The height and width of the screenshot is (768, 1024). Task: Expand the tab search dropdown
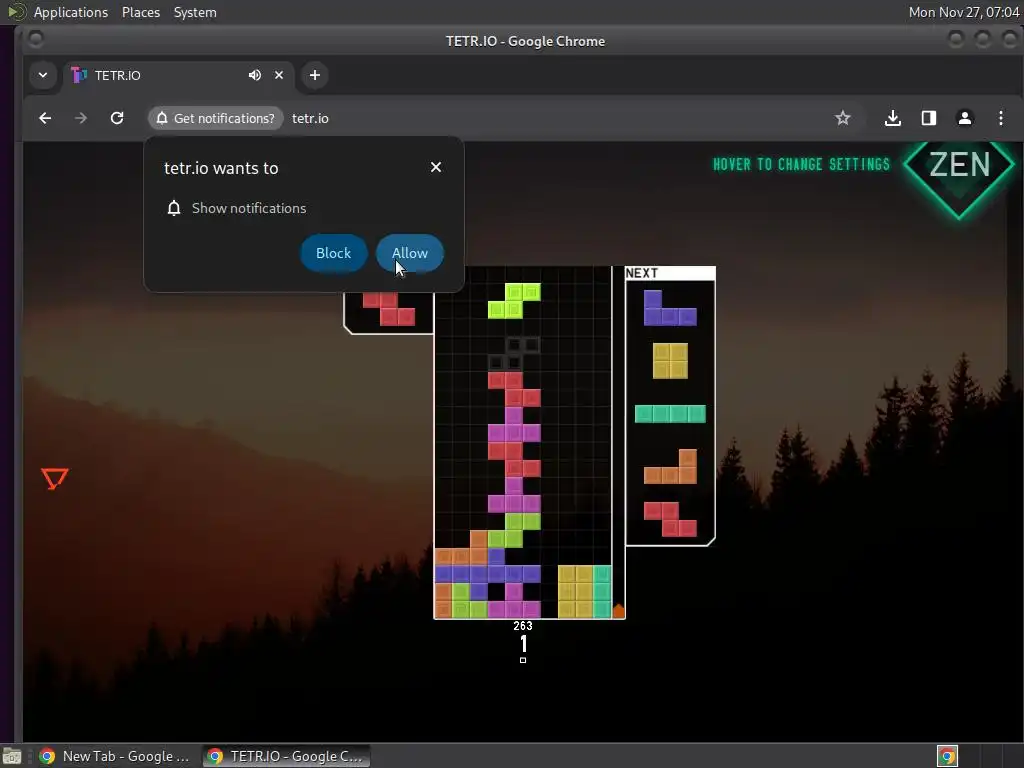pyautogui.click(x=43, y=75)
